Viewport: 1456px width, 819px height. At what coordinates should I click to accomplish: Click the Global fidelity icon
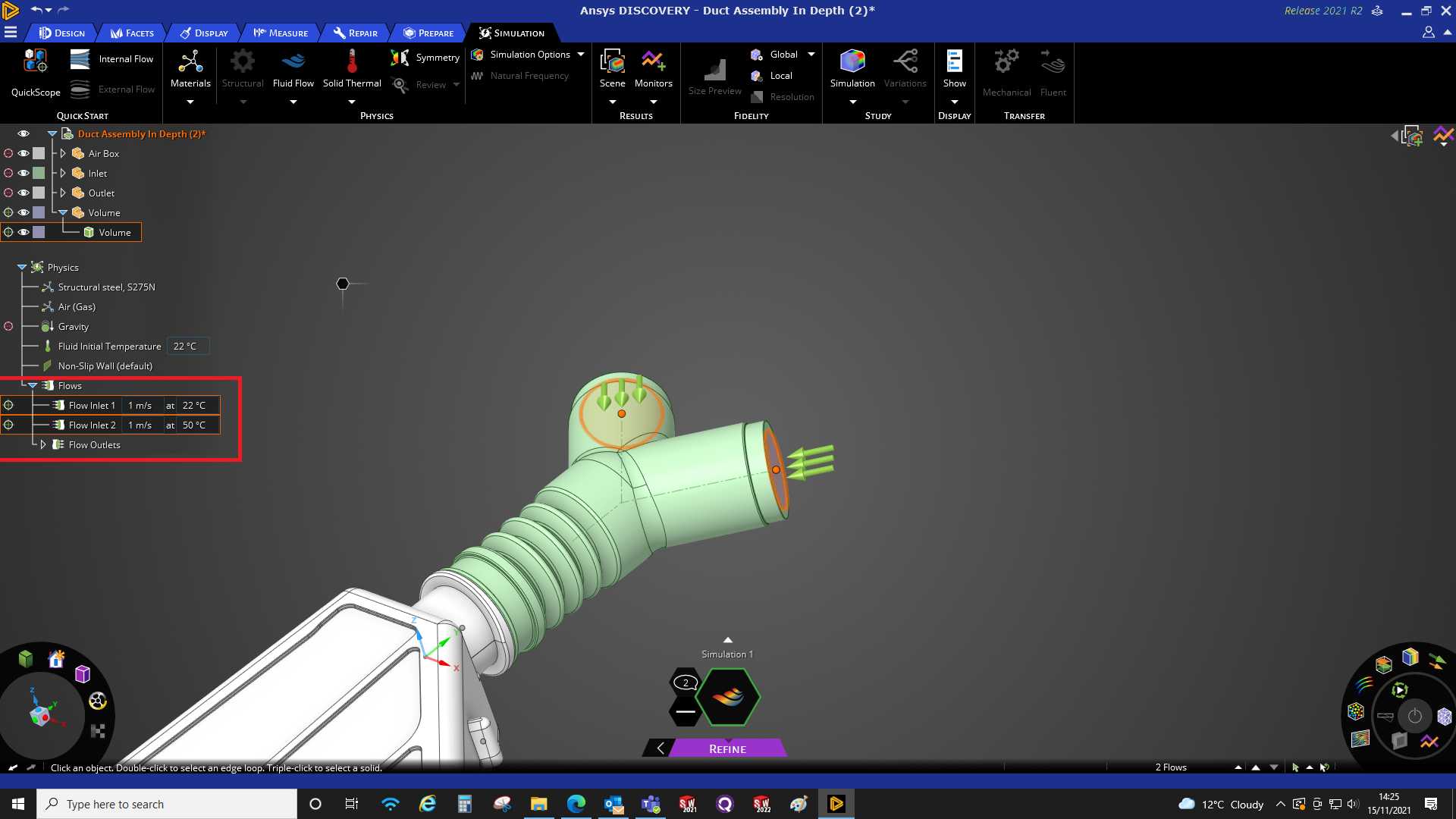756,55
